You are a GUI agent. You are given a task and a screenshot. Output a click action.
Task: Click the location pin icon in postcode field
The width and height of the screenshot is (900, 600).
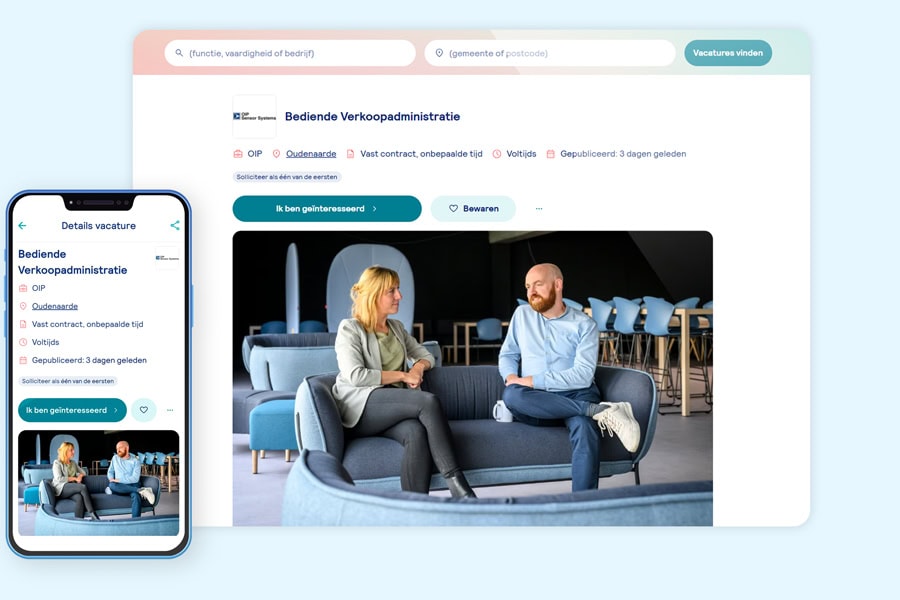click(439, 53)
